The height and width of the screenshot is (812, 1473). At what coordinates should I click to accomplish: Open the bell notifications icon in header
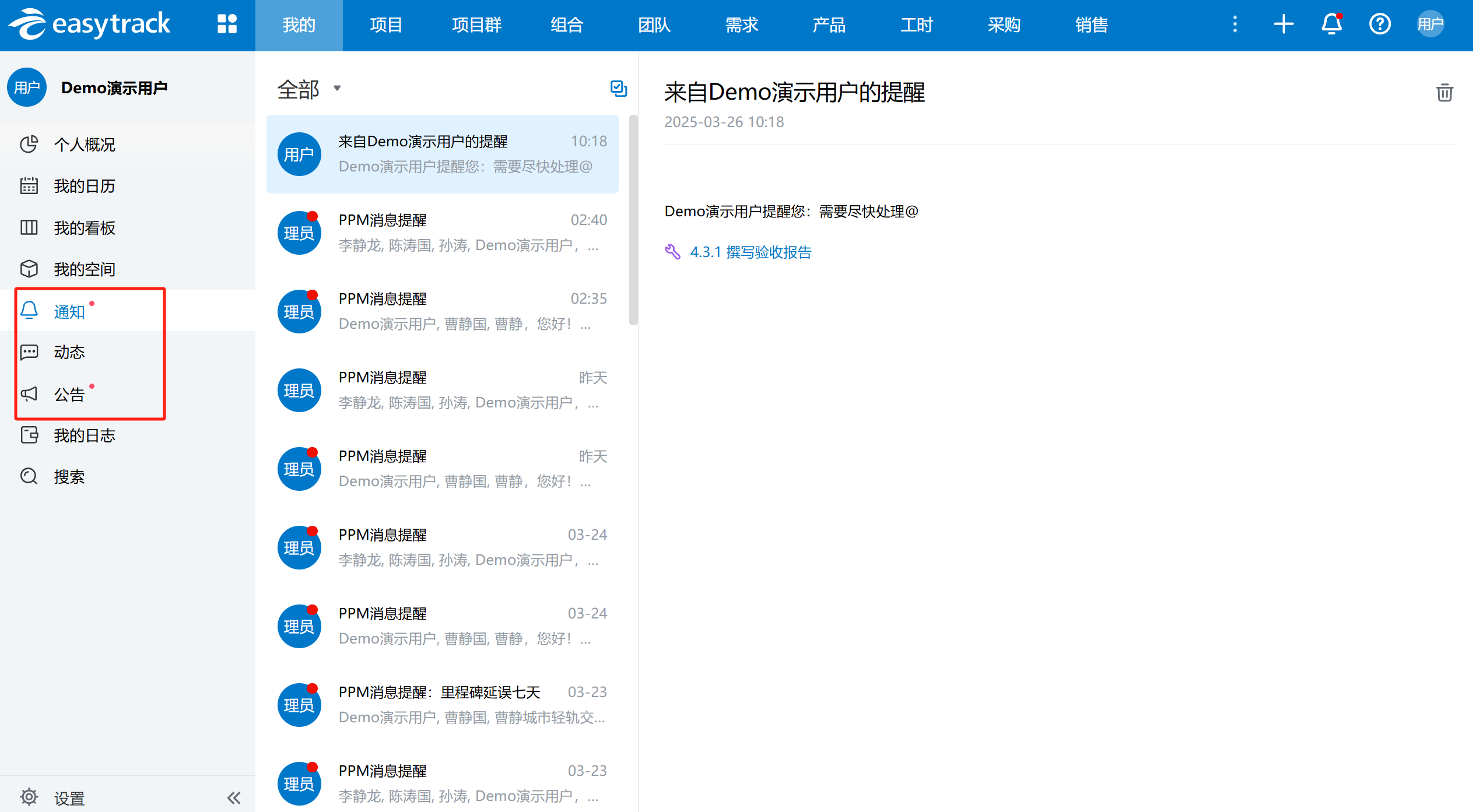[x=1331, y=24]
